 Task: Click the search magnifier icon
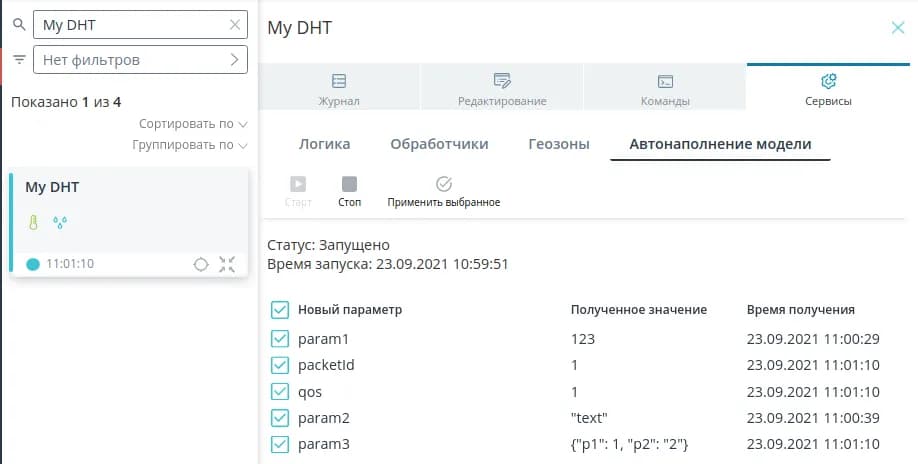pos(18,25)
